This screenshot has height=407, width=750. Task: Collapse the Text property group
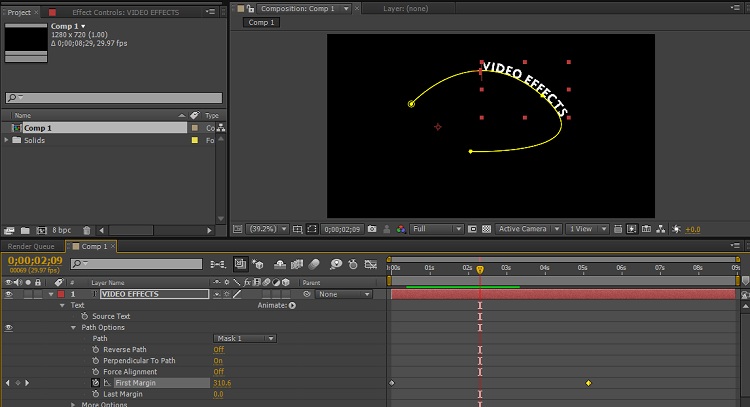tap(62, 305)
